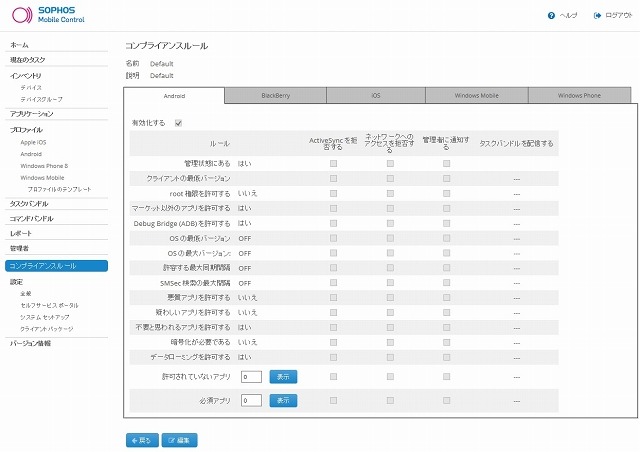Open クライアントパッケージ link
640x452 pixels.
pos(47,329)
